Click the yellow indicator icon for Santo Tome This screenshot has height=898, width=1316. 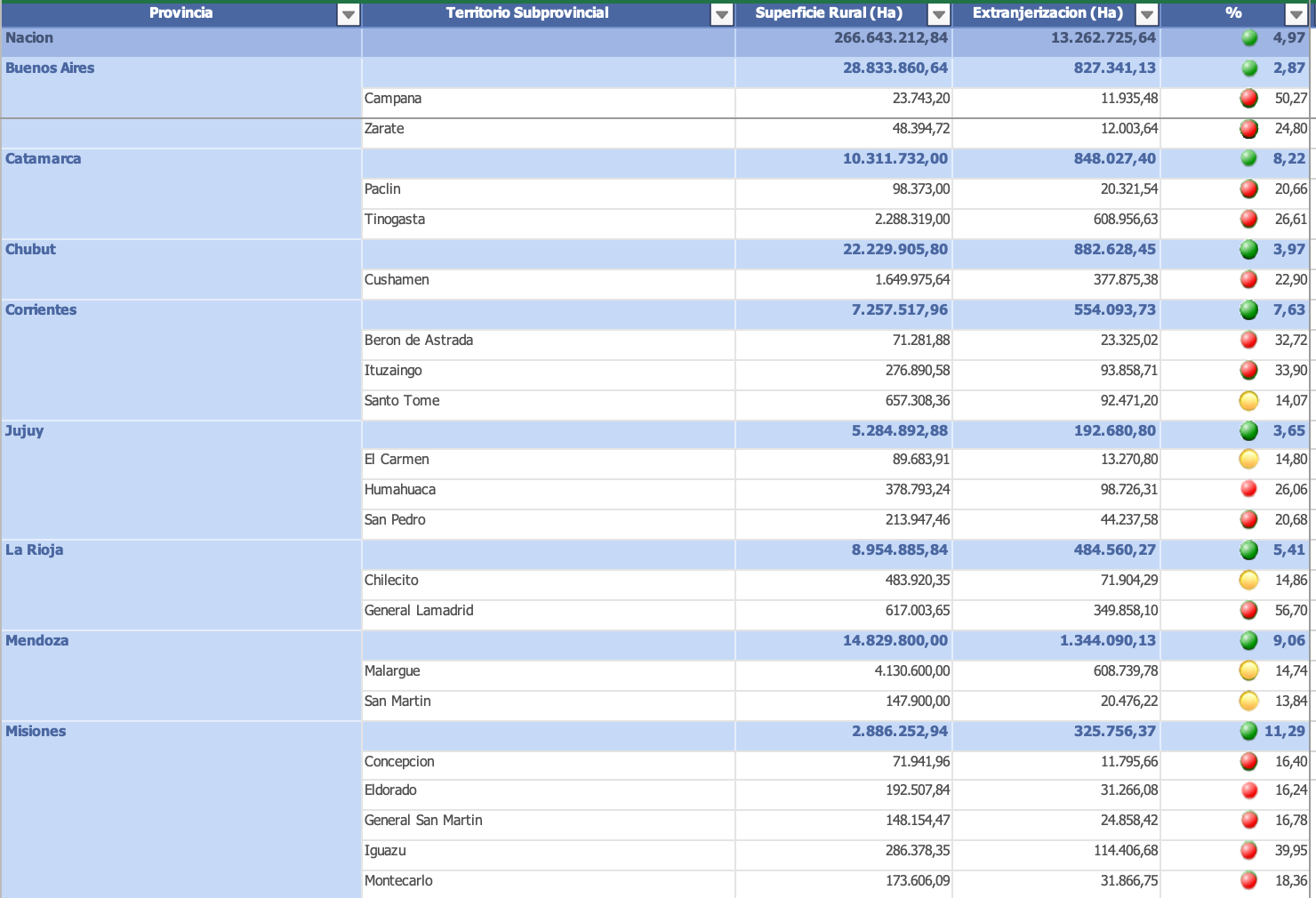pyautogui.click(x=1249, y=401)
